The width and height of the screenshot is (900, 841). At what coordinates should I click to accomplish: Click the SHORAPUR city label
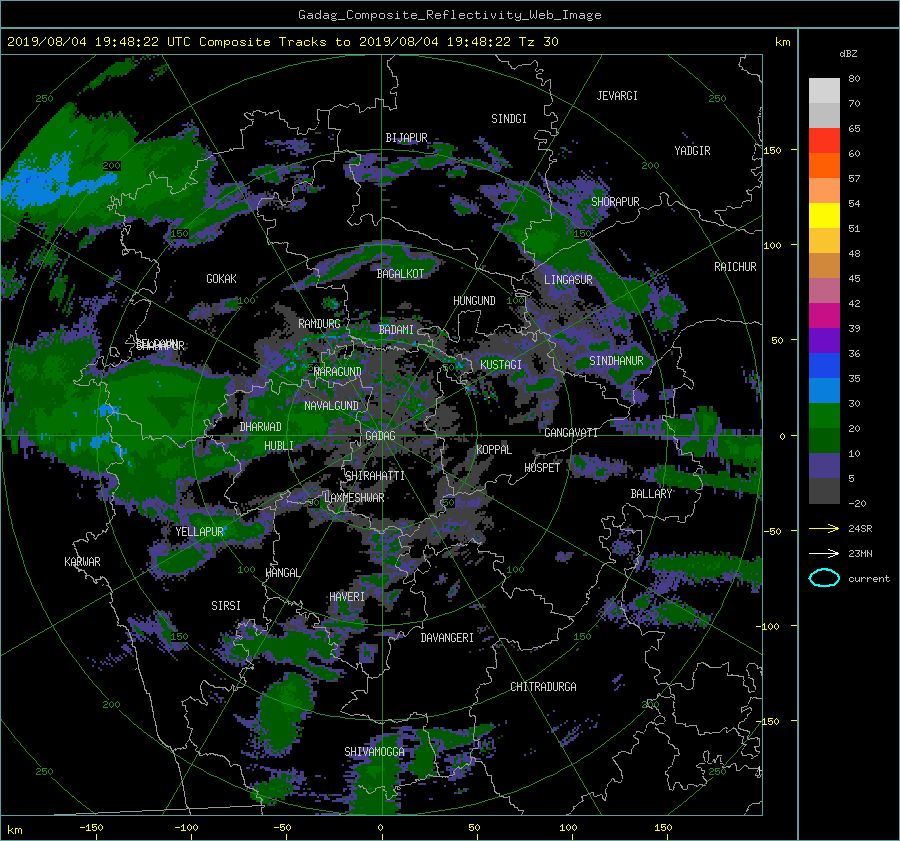(x=615, y=202)
